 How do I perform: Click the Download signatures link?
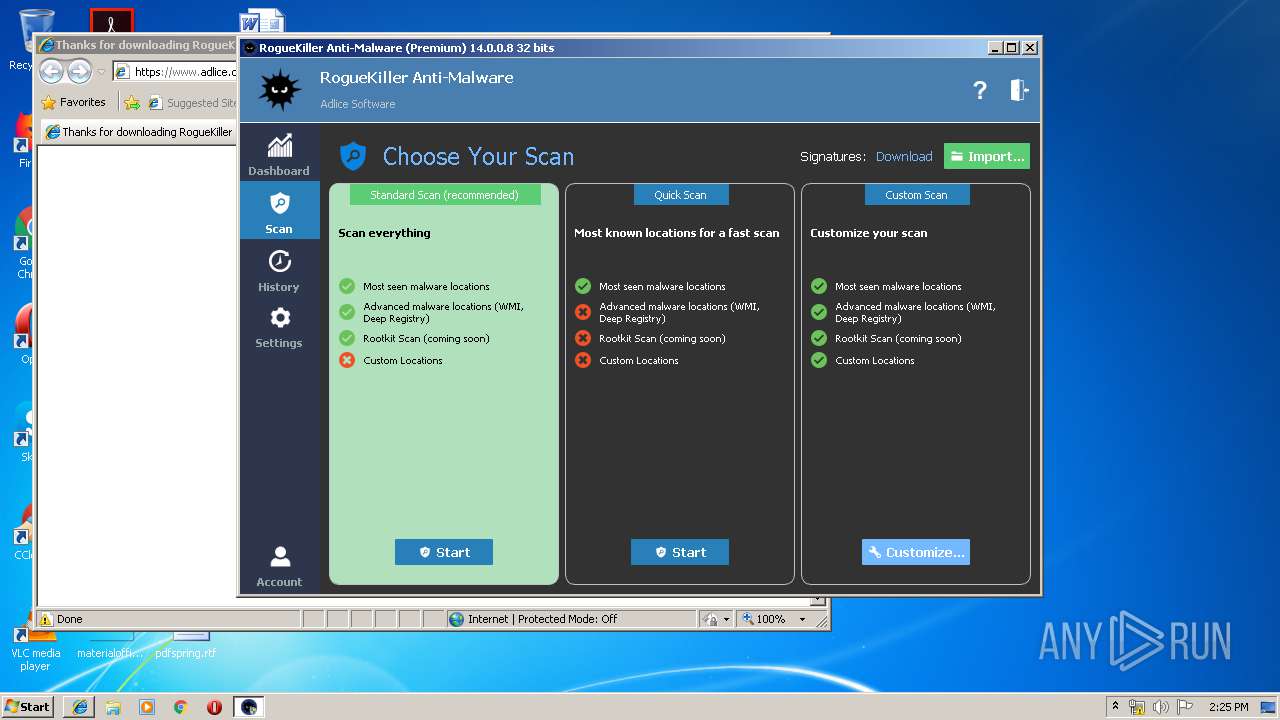[904, 157]
